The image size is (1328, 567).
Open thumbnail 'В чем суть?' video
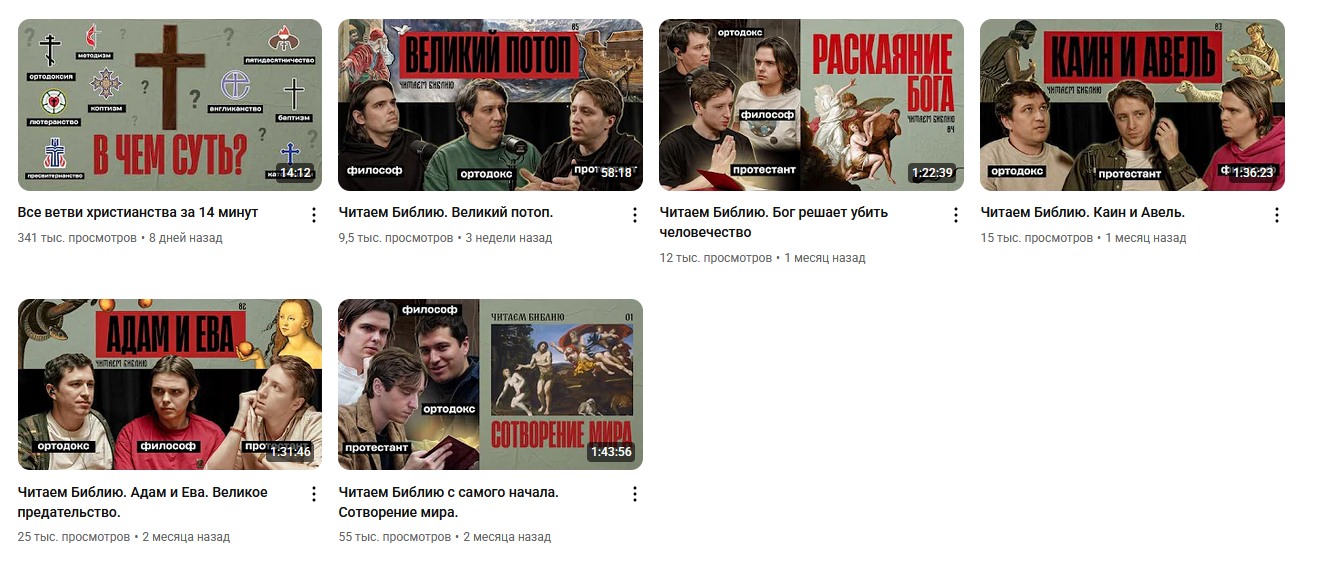pyautogui.click(x=170, y=105)
